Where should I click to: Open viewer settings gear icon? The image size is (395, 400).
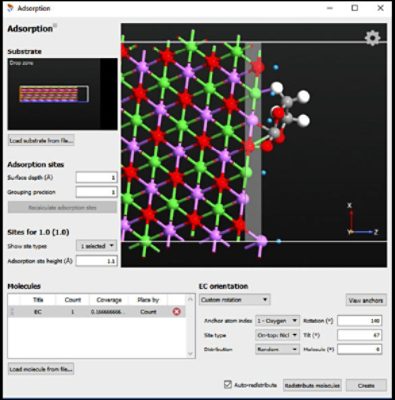click(372, 38)
